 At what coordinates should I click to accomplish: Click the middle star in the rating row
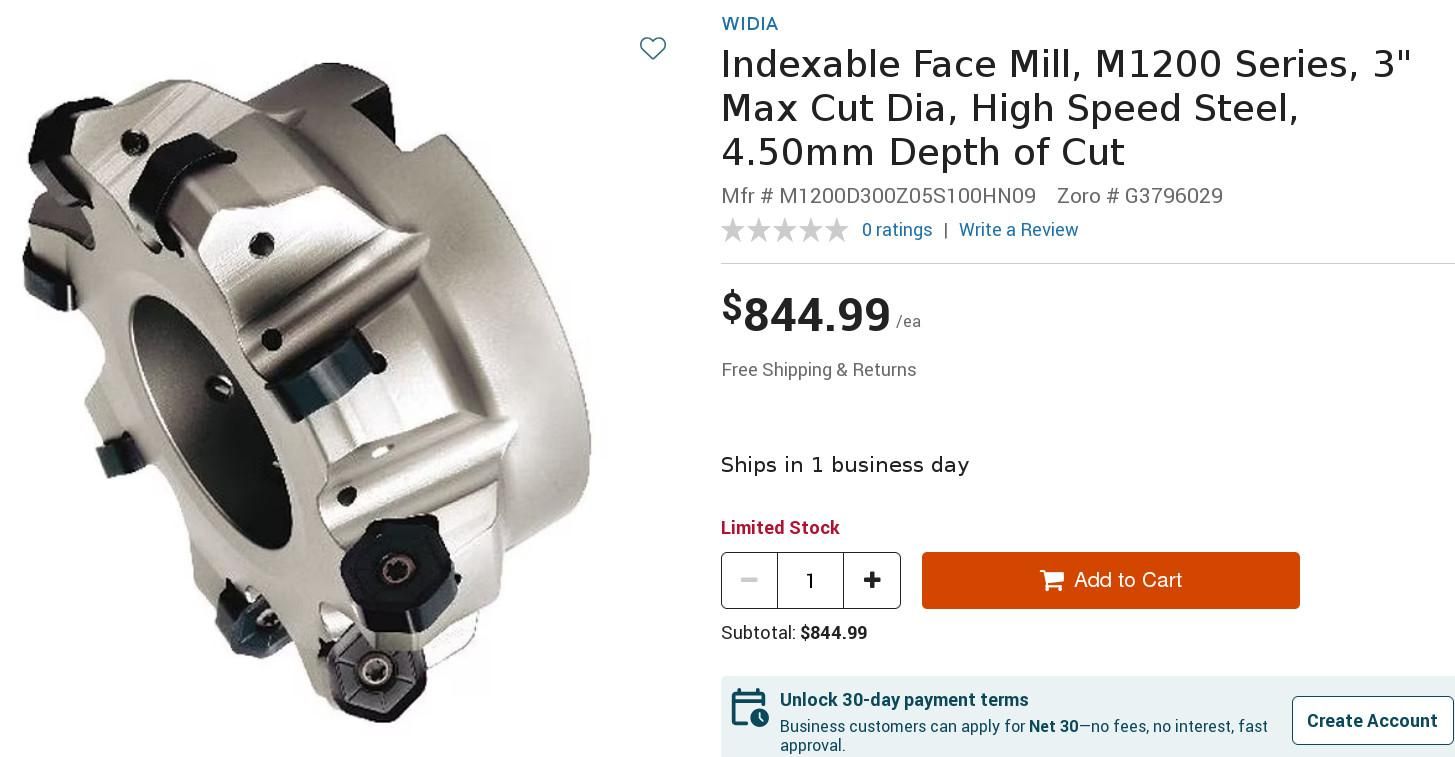tap(785, 230)
